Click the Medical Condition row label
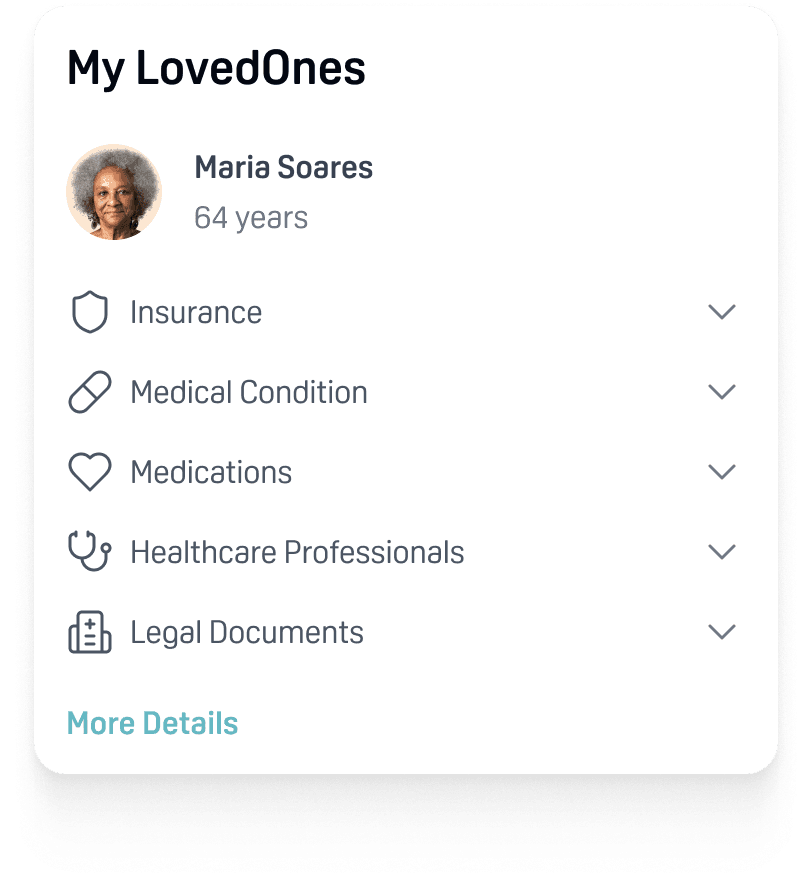Viewport: 812px width, 892px height. pos(247,391)
